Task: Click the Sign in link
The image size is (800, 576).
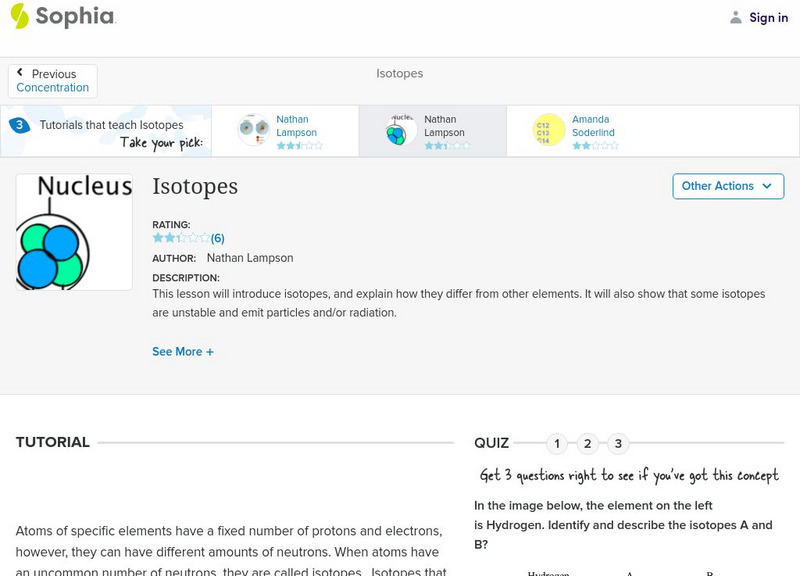Action: 768,17
